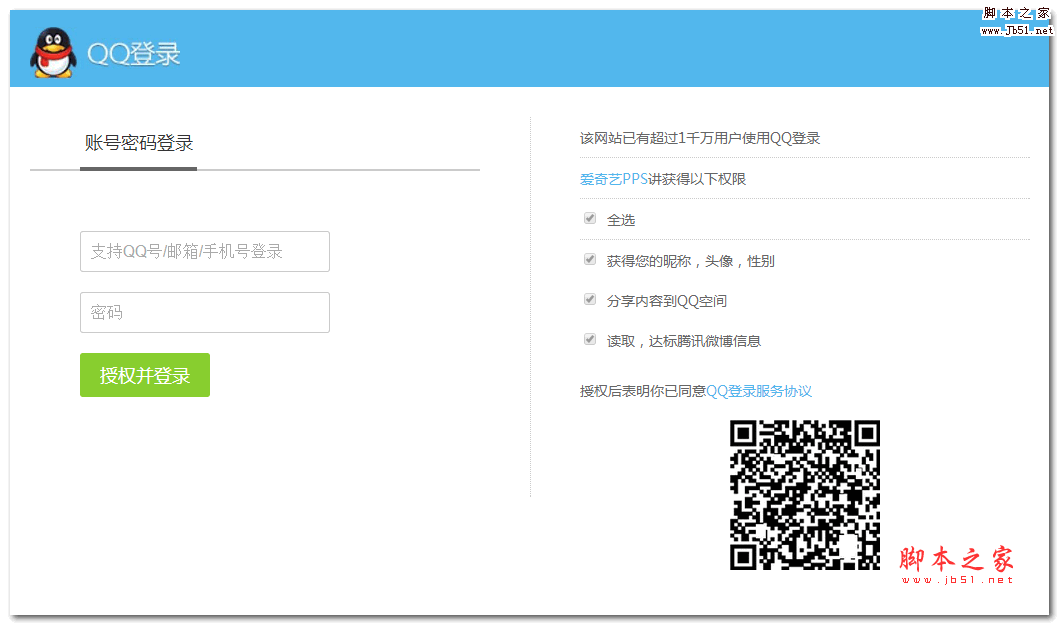Disable the 分享内容到QQ空间 checkbox

point(590,299)
